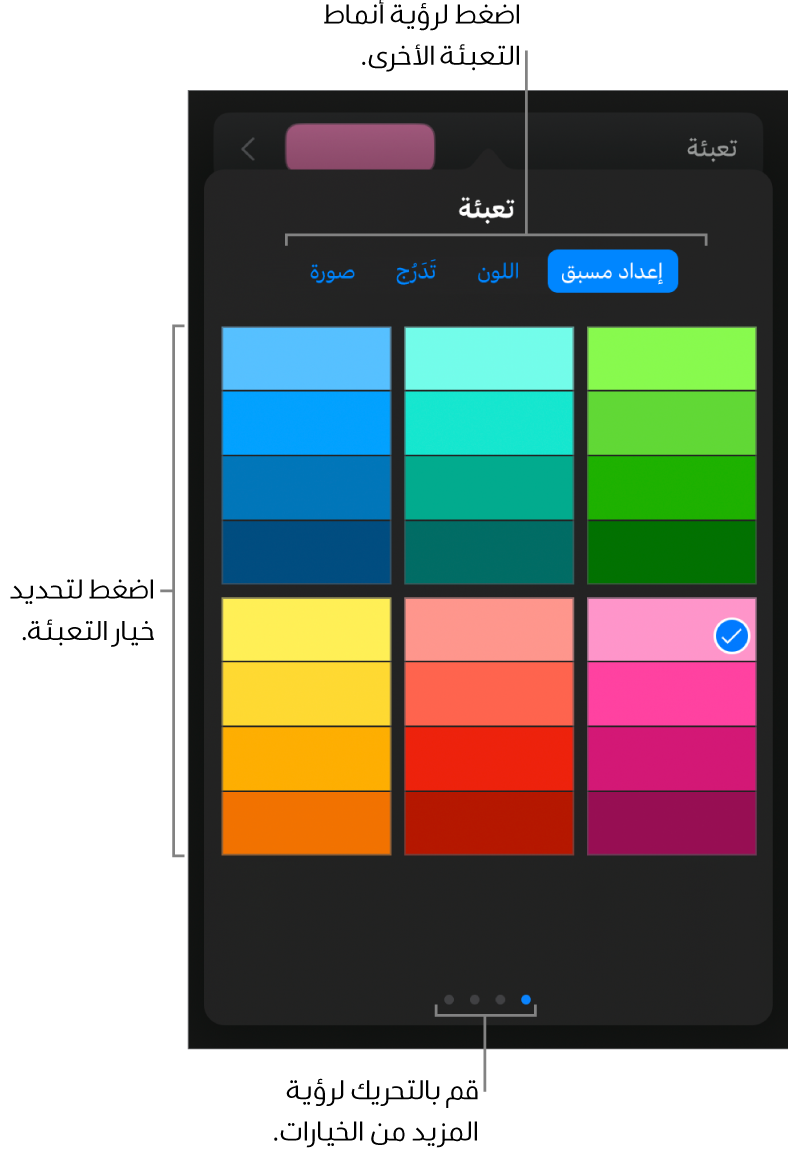
Task: Pick the light yellow swatch
Action: (306, 629)
